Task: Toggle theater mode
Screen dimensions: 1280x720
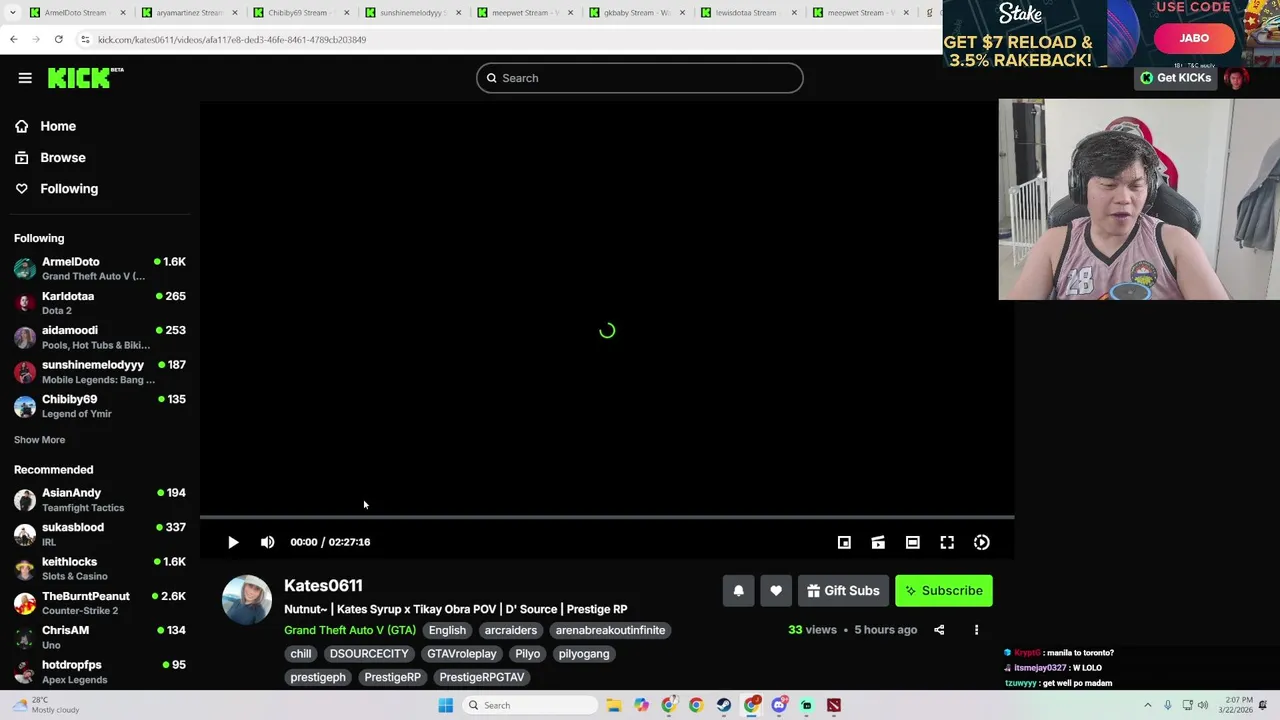Action: (x=912, y=542)
